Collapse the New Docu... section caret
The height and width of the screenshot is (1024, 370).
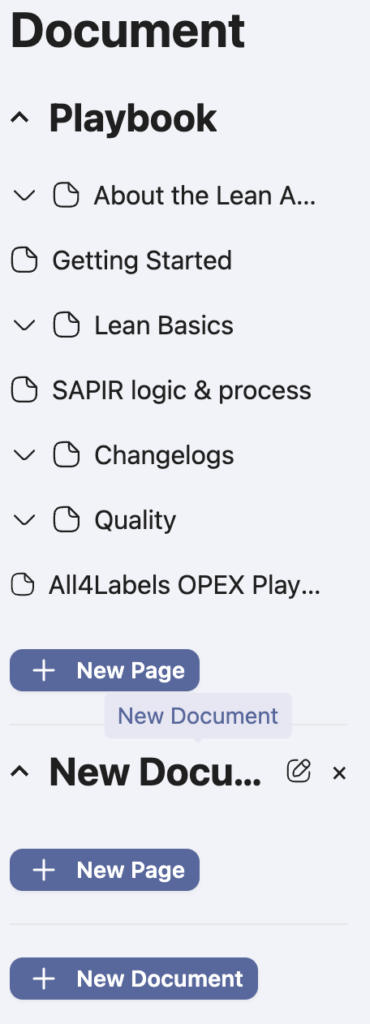pyautogui.click(x=20, y=773)
